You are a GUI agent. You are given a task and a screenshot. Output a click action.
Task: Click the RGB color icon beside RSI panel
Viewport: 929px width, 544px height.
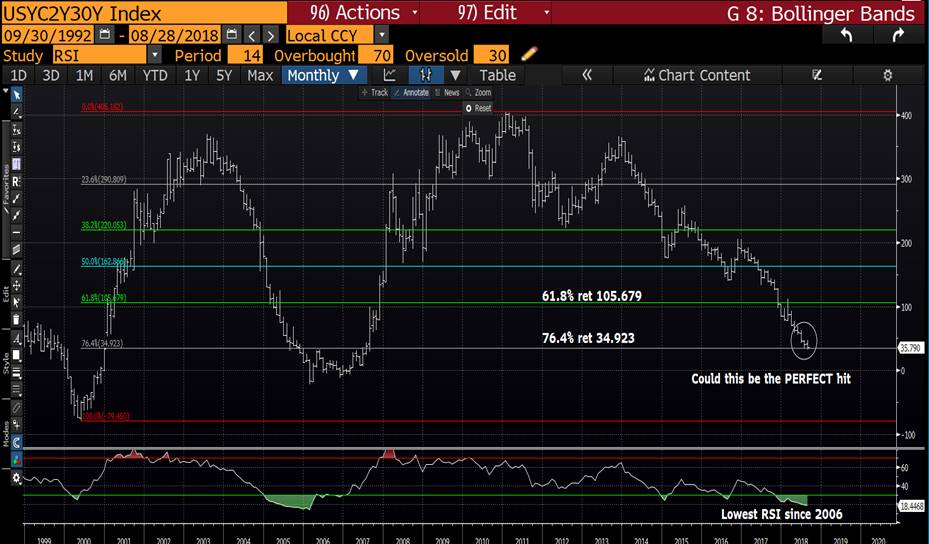(17, 459)
